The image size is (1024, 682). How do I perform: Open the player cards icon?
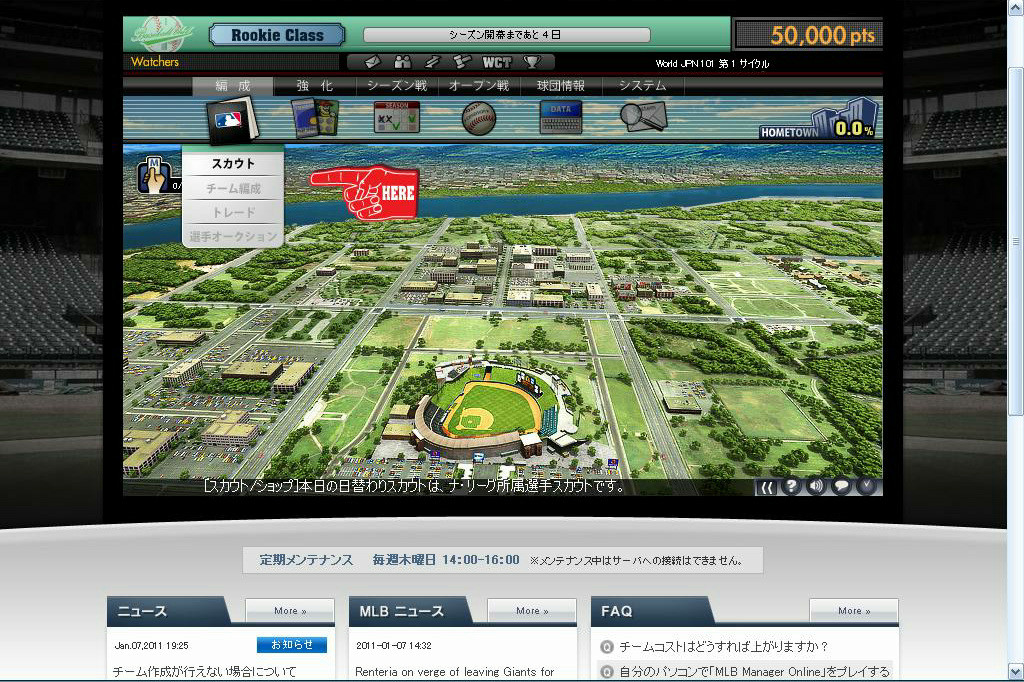314,118
